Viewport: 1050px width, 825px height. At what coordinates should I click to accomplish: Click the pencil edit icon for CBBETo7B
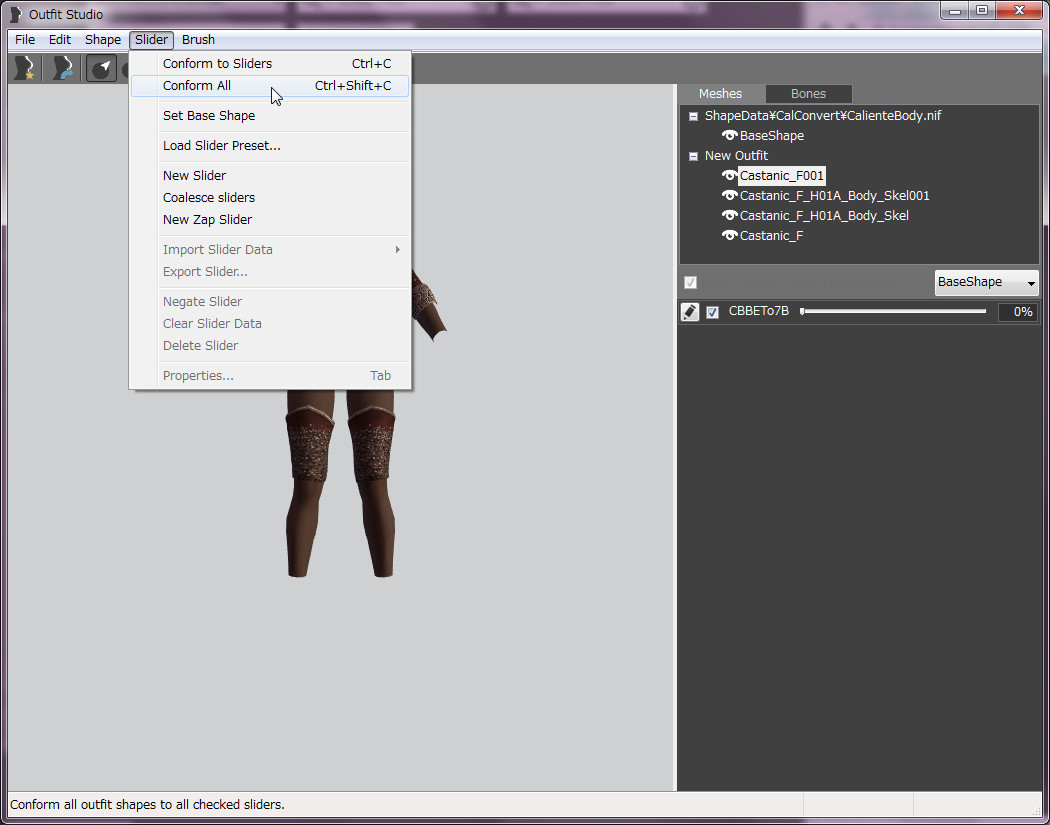(690, 312)
